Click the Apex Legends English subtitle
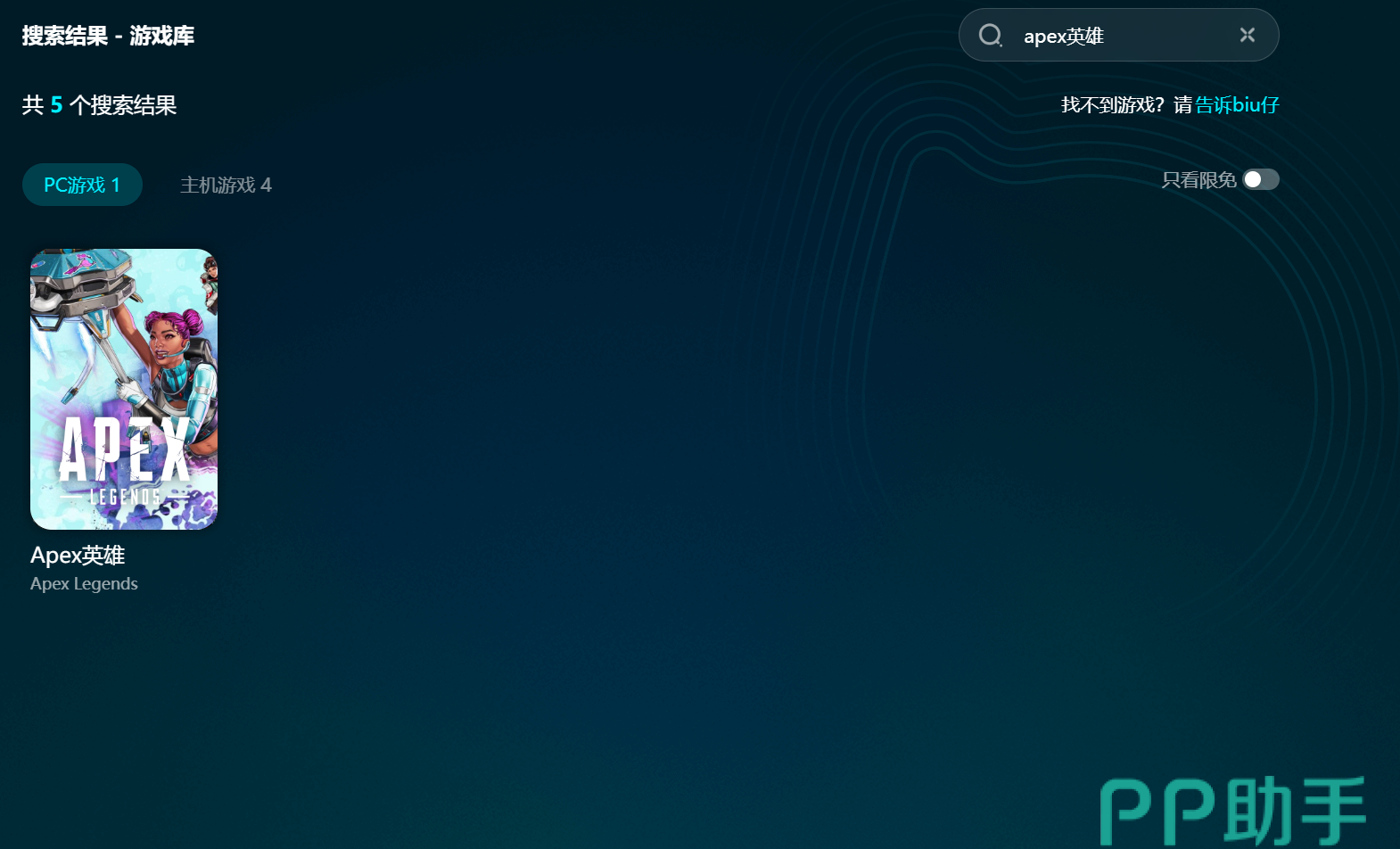 pos(84,584)
